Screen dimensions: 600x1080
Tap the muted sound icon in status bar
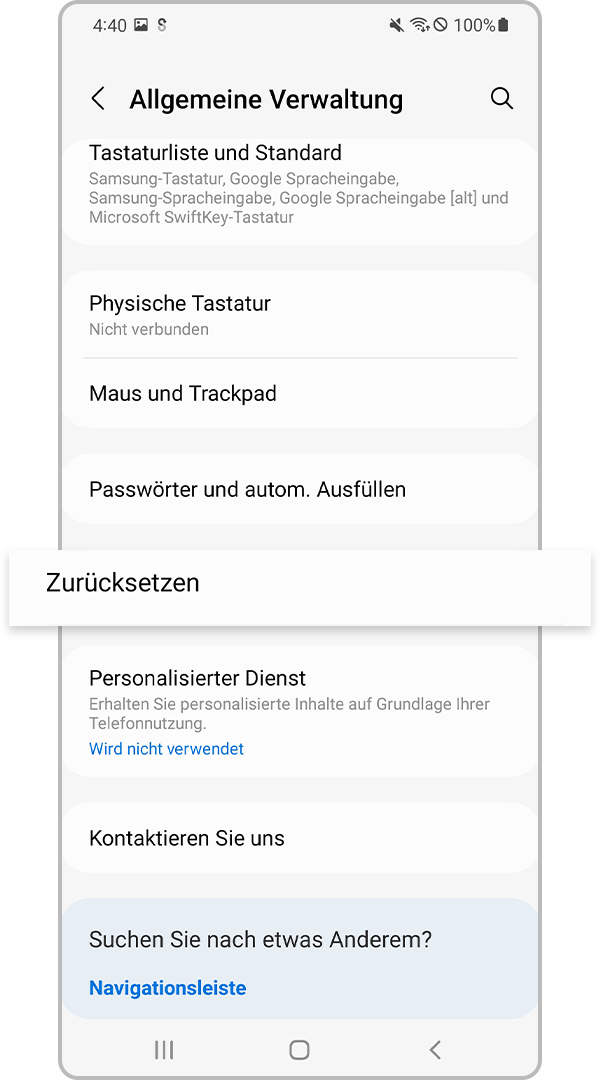tap(396, 25)
